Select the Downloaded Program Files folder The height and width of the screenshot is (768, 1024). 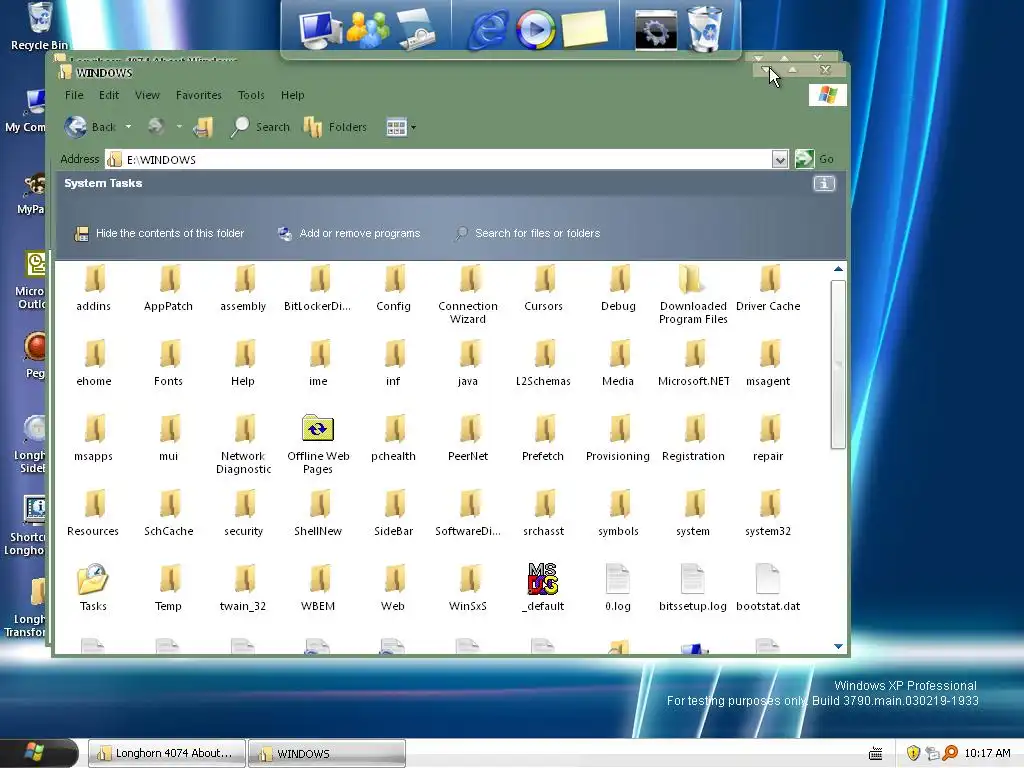pyautogui.click(x=693, y=294)
